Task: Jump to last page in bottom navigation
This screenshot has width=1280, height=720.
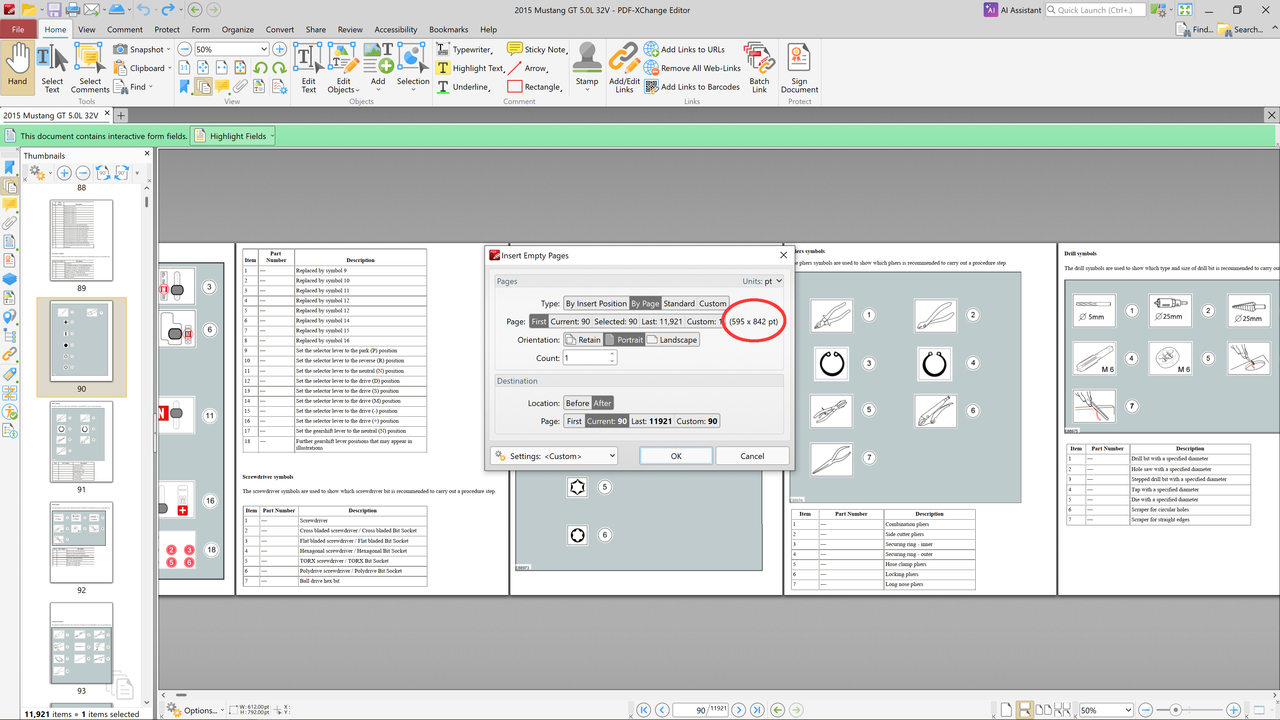Action: (x=759, y=710)
